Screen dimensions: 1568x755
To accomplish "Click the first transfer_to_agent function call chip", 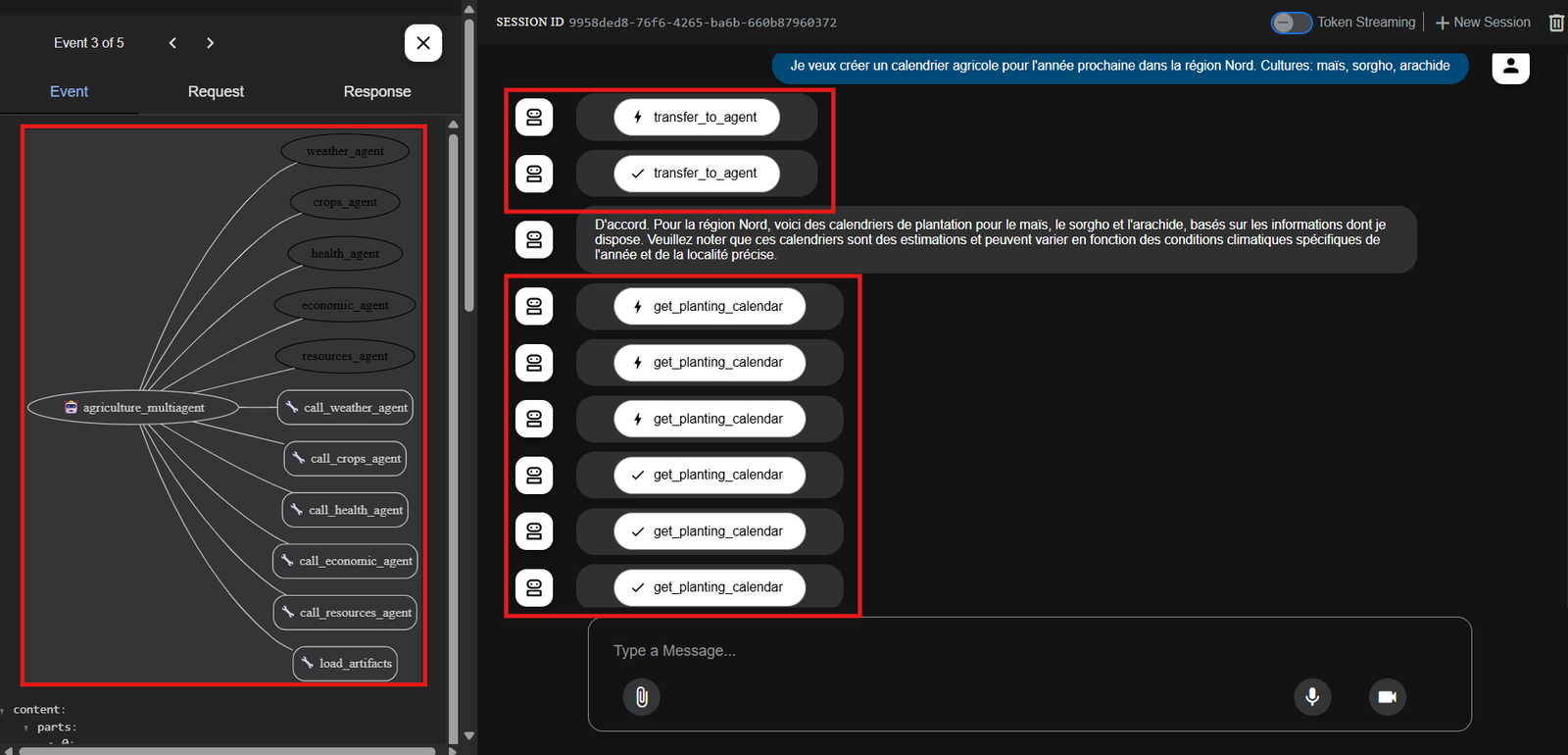I will click(x=696, y=118).
